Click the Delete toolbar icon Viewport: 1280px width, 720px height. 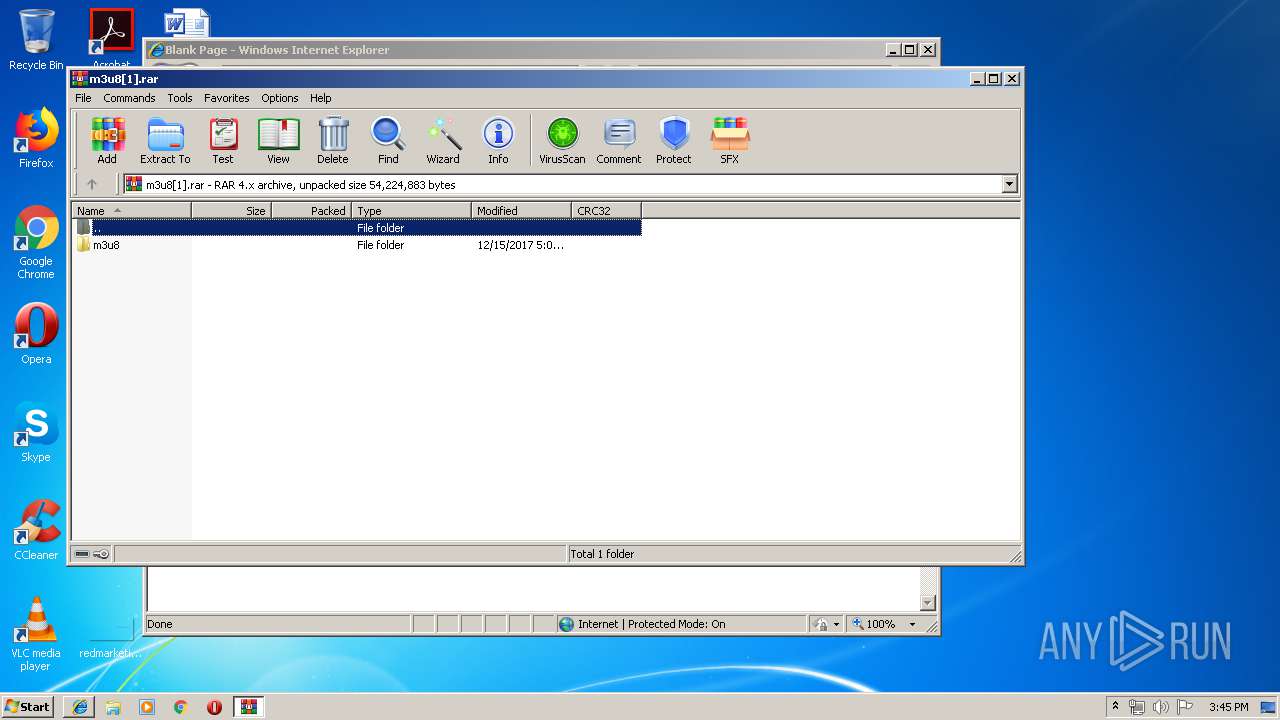point(333,140)
